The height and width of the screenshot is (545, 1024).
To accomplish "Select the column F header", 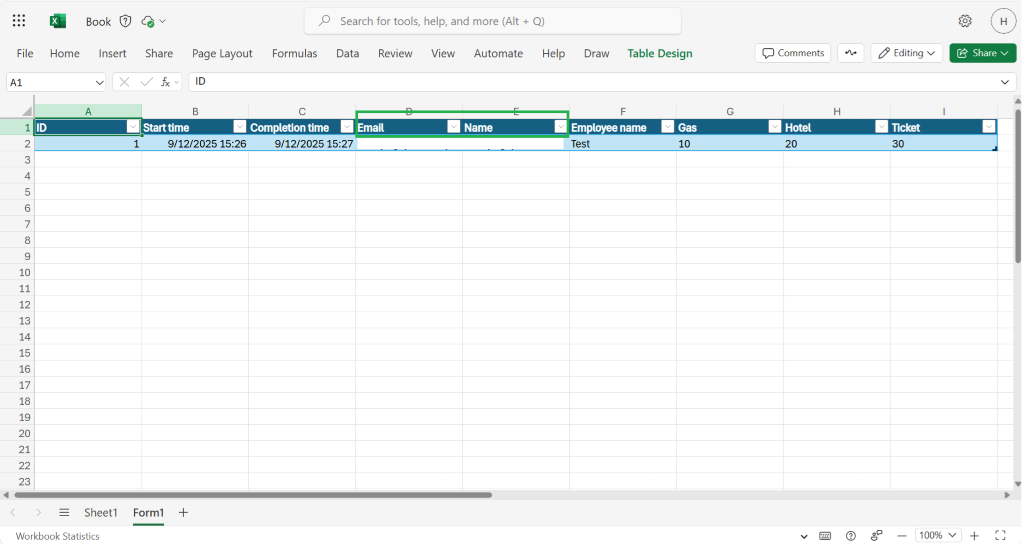I will [623, 112].
